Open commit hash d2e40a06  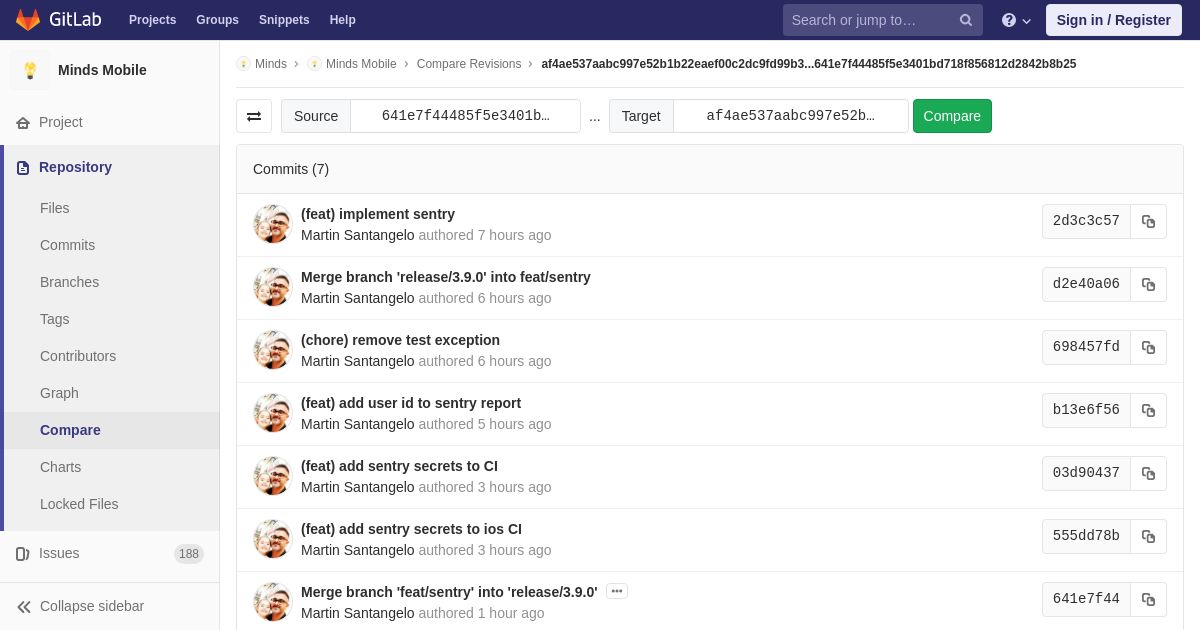pyautogui.click(x=1086, y=284)
